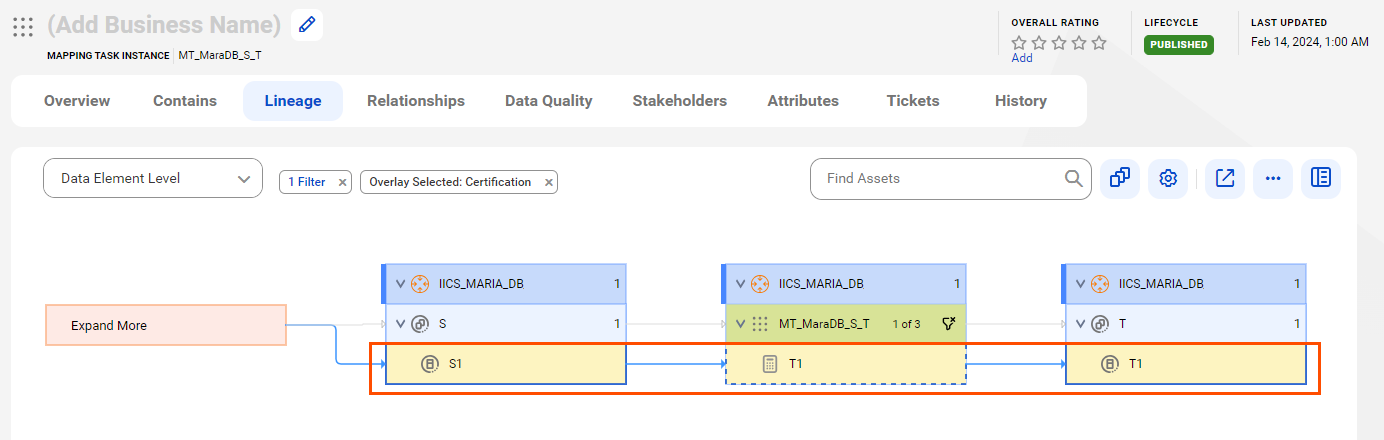The width and height of the screenshot is (1384, 440).
Task: Click Overlay Selected: Certification chip
Action: [x=450, y=182]
